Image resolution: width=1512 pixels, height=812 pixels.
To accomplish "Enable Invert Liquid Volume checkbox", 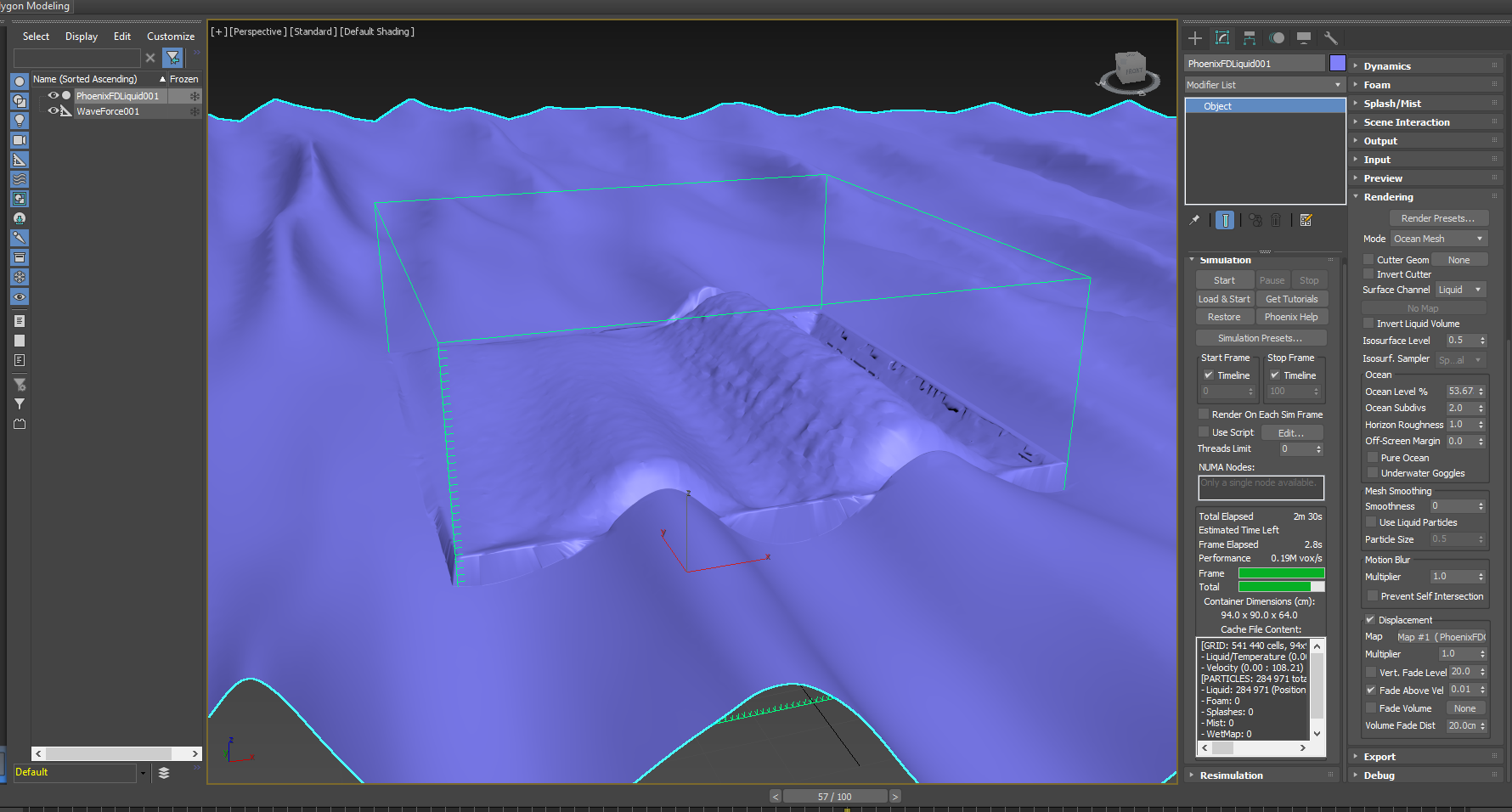I will pyautogui.click(x=1368, y=323).
